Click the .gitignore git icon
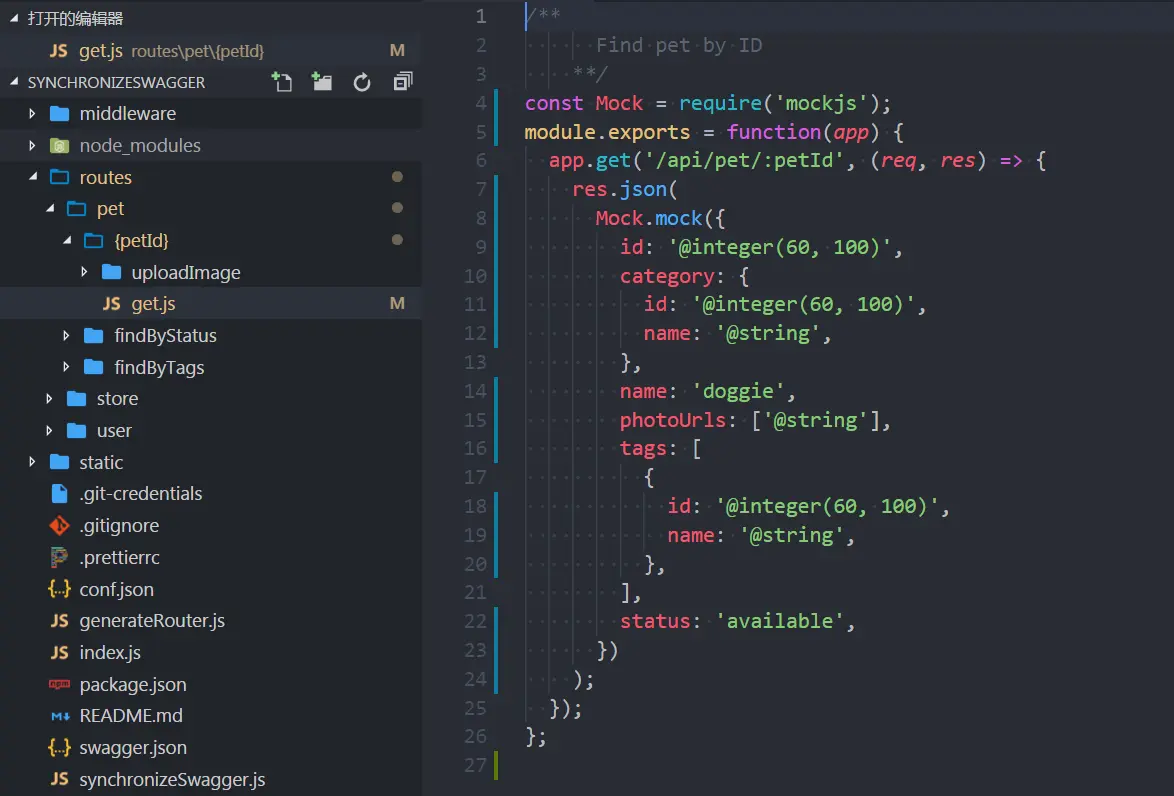Screen dimensions: 1174x796 click(59, 526)
